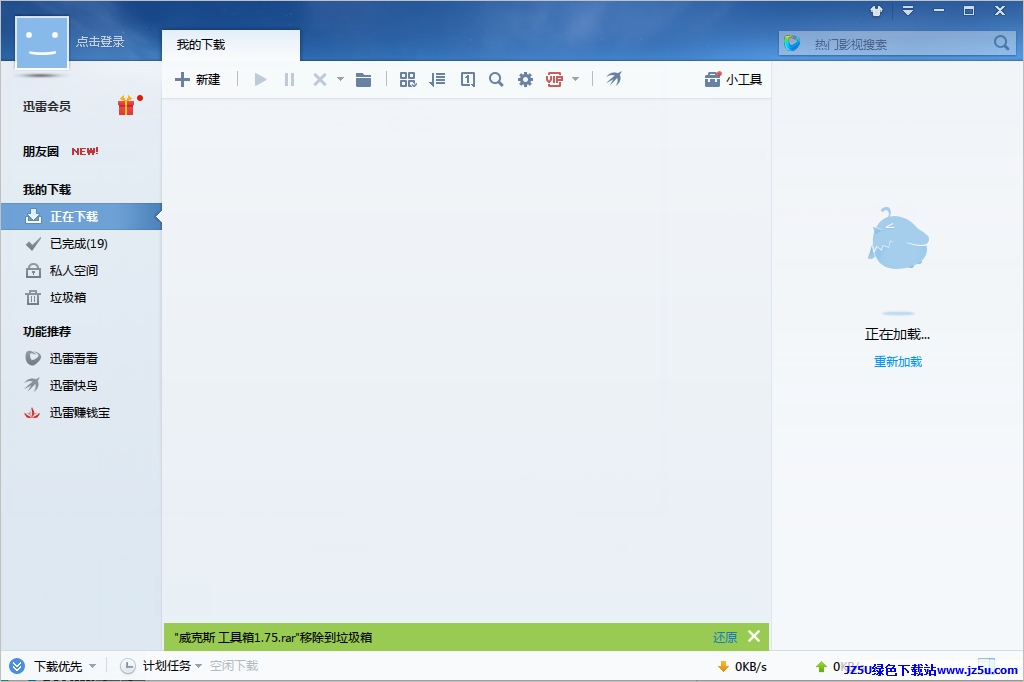This screenshot has width=1024, height=682.
Task: Open the 下载优先 mode dropdown
Action: pyautogui.click(x=92, y=666)
